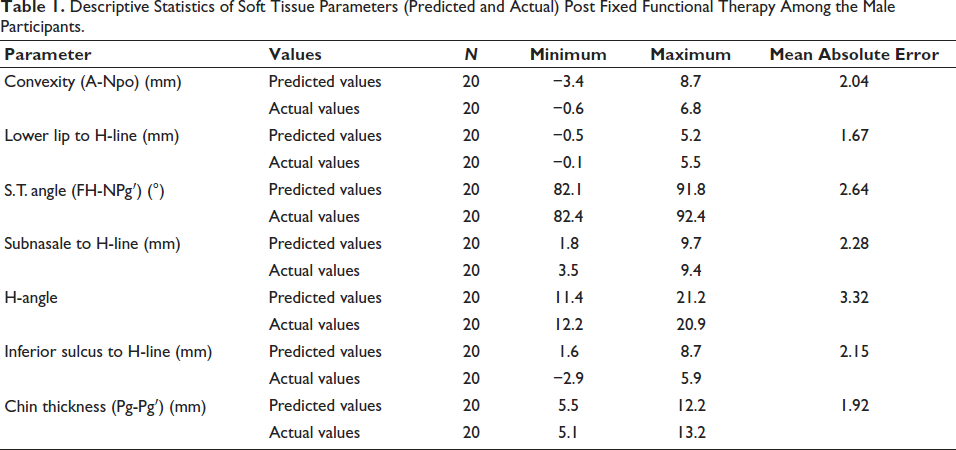
Task: Select the 92.4 maximum value cell
Action: click(691, 216)
